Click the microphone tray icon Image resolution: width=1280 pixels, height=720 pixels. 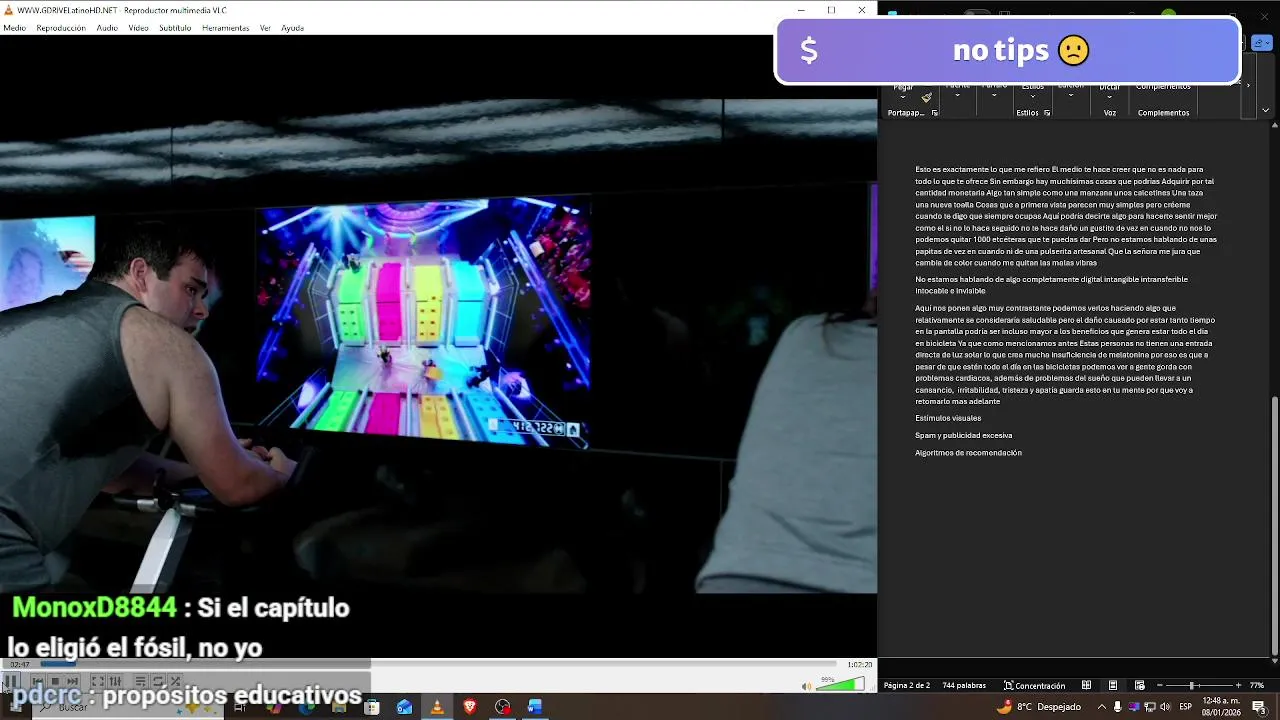pos(1117,707)
